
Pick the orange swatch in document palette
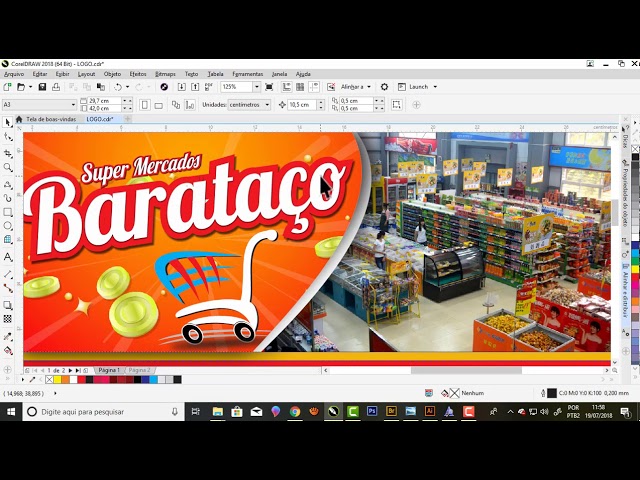65,380
